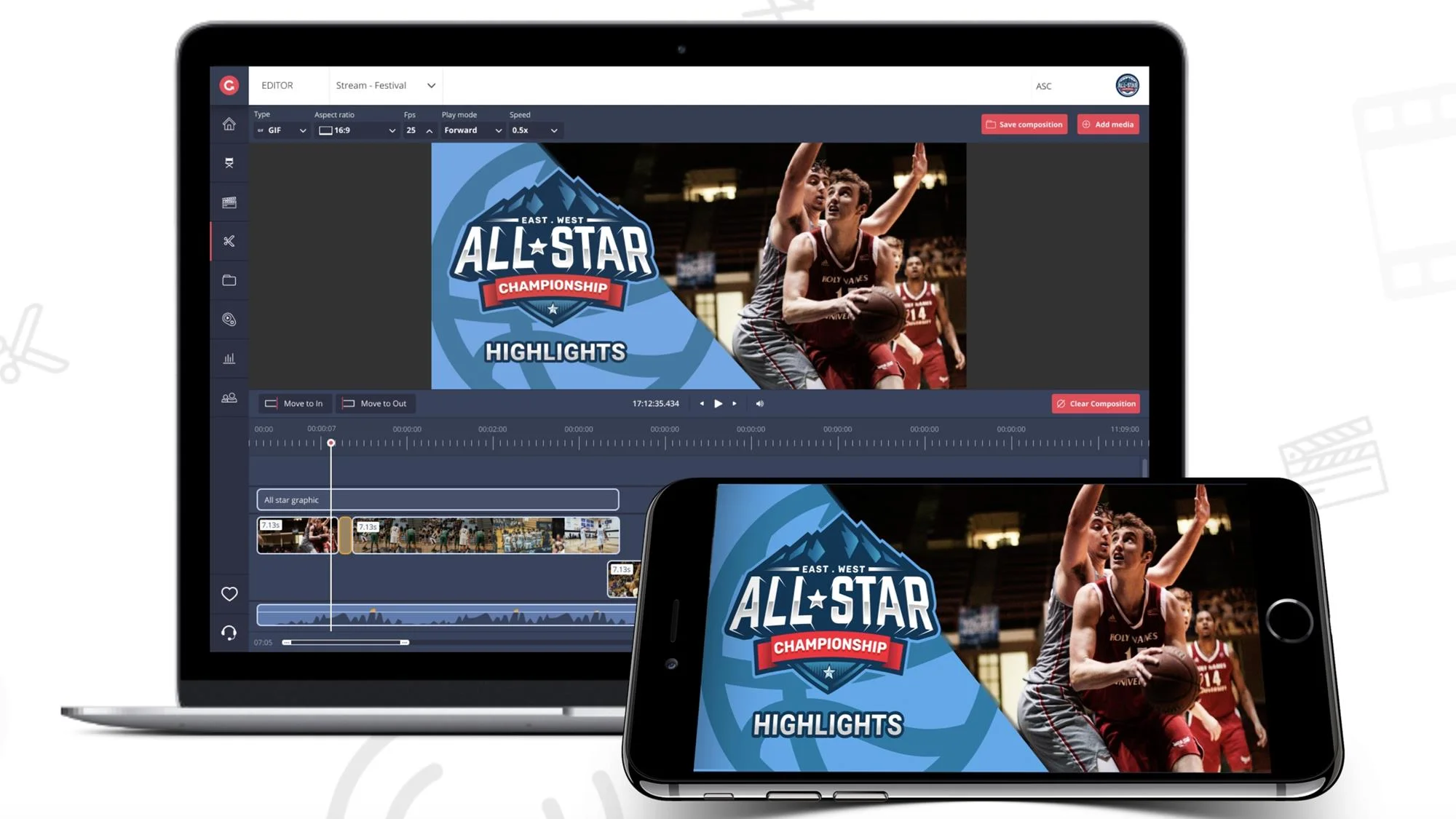Click the ASC account name
Screen dimensions: 1456x819
pos(1043,86)
